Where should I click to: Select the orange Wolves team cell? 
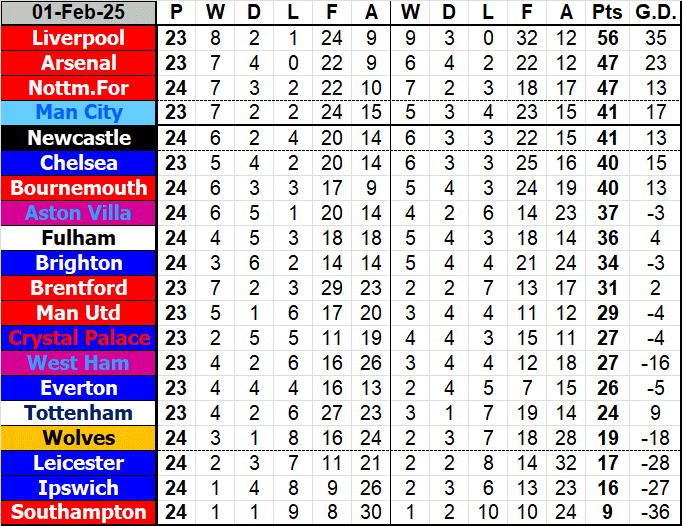(78, 438)
